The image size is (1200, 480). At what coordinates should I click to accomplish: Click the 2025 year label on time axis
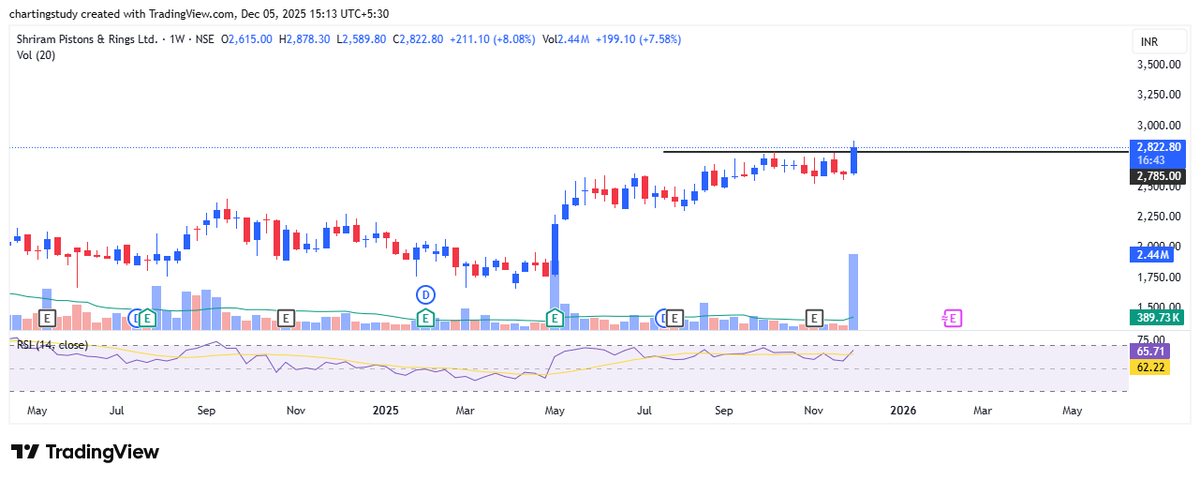click(x=386, y=410)
